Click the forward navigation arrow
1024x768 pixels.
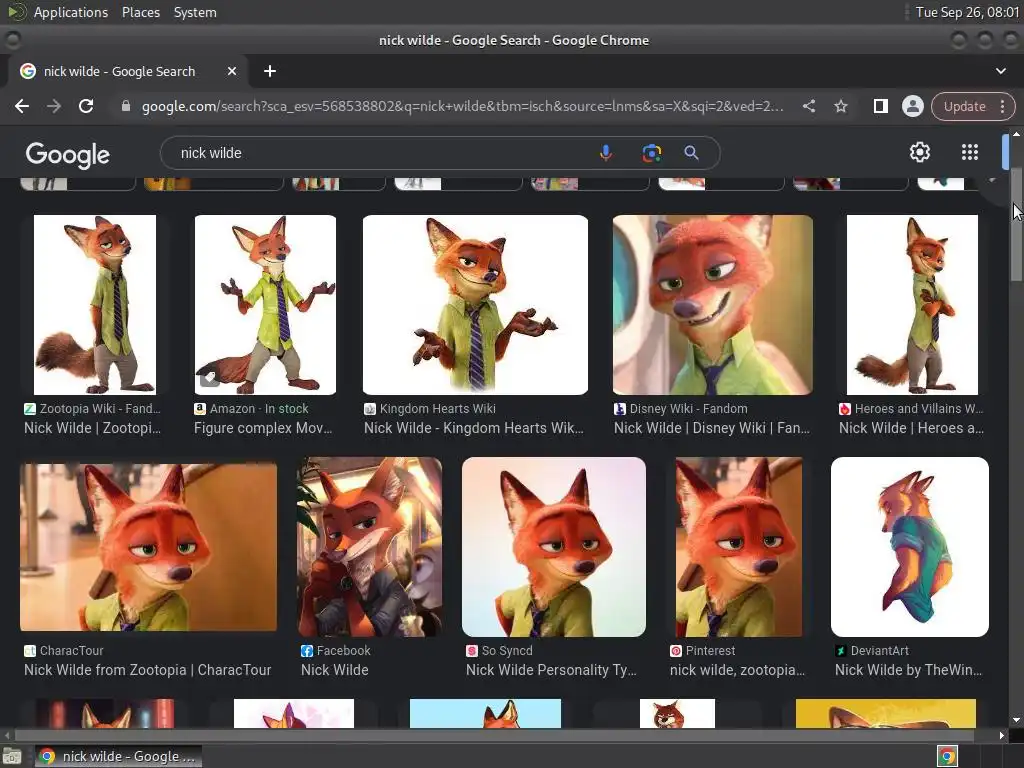(54, 106)
